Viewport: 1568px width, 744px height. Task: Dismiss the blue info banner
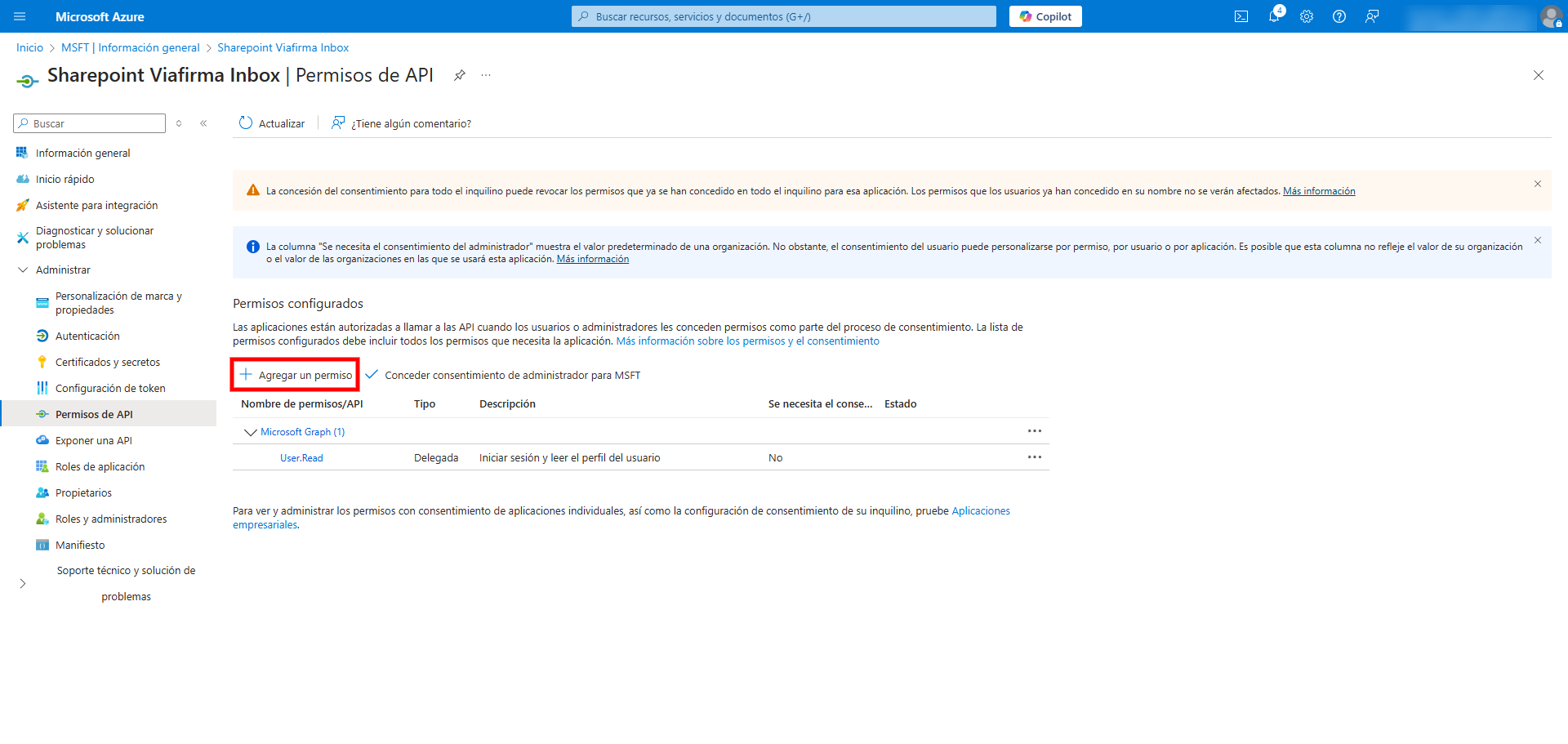coord(1537,240)
